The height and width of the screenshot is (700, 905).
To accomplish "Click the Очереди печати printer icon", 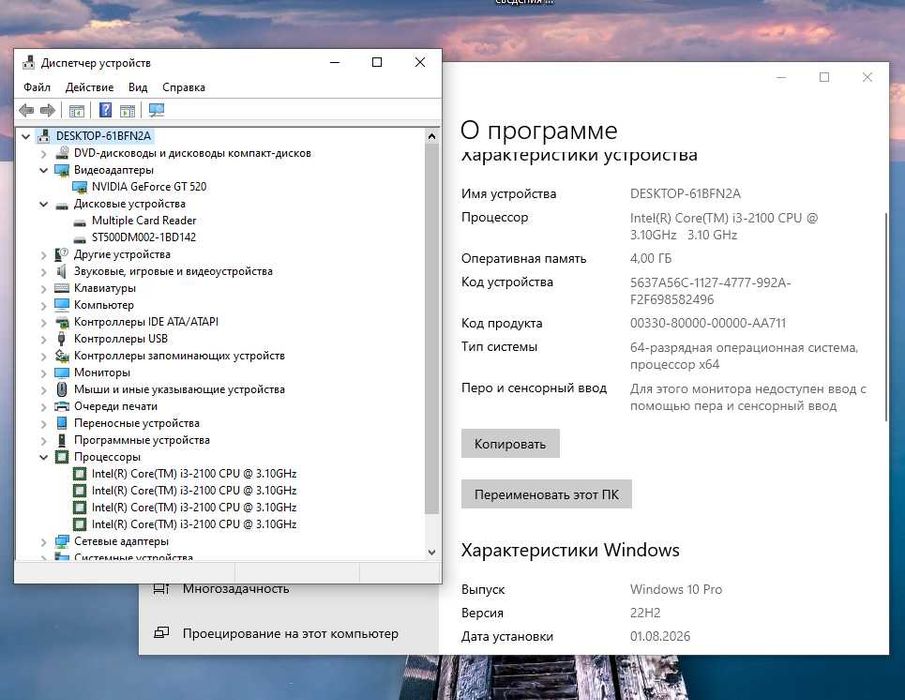I will (62, 406).
